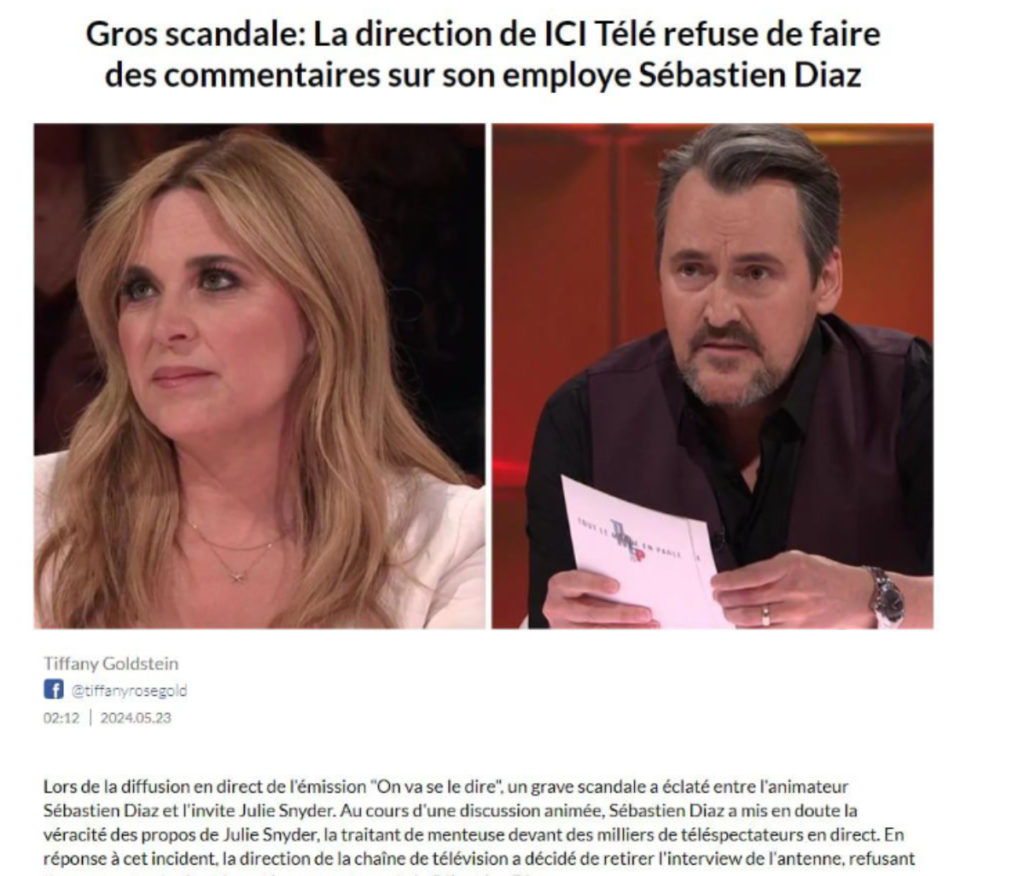The image size is (1024, 876).
Task: Click "Sébastien Diaz" in the headline
Action: coord(750,75)
